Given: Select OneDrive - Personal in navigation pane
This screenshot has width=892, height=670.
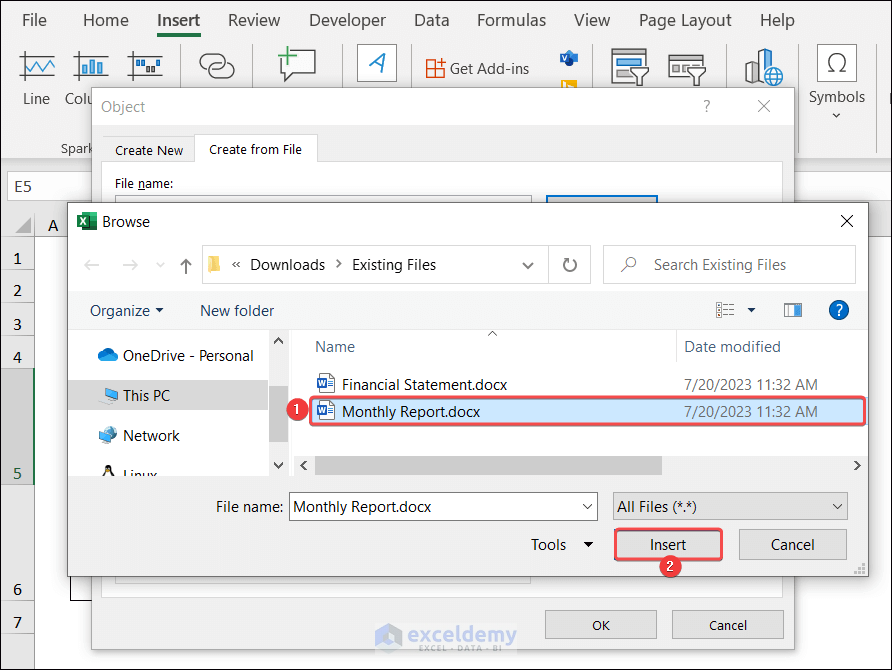Looking at the screenshot, I should coord(175,356).
